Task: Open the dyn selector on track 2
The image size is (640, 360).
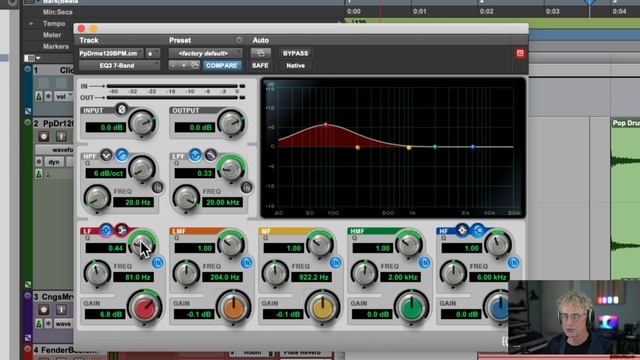Action: (x=54, y=162)
